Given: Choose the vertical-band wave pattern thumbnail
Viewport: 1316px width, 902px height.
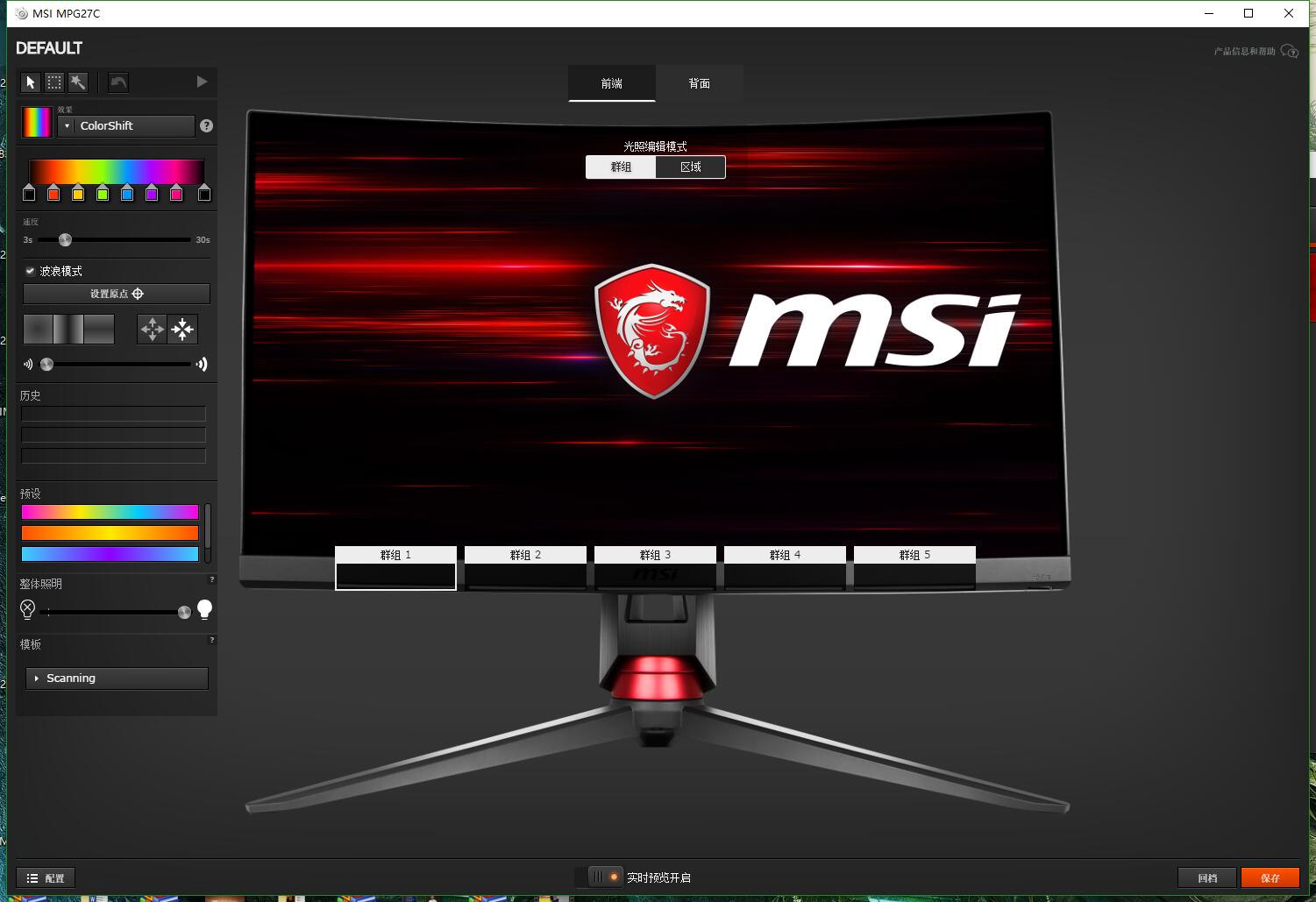Looking at the screenshot, I should coord(68,329).
